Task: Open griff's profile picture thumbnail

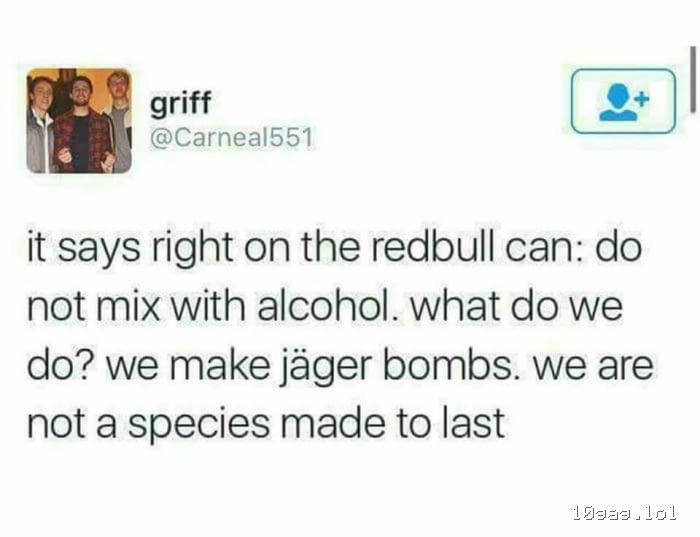Action: pos(79,121)
